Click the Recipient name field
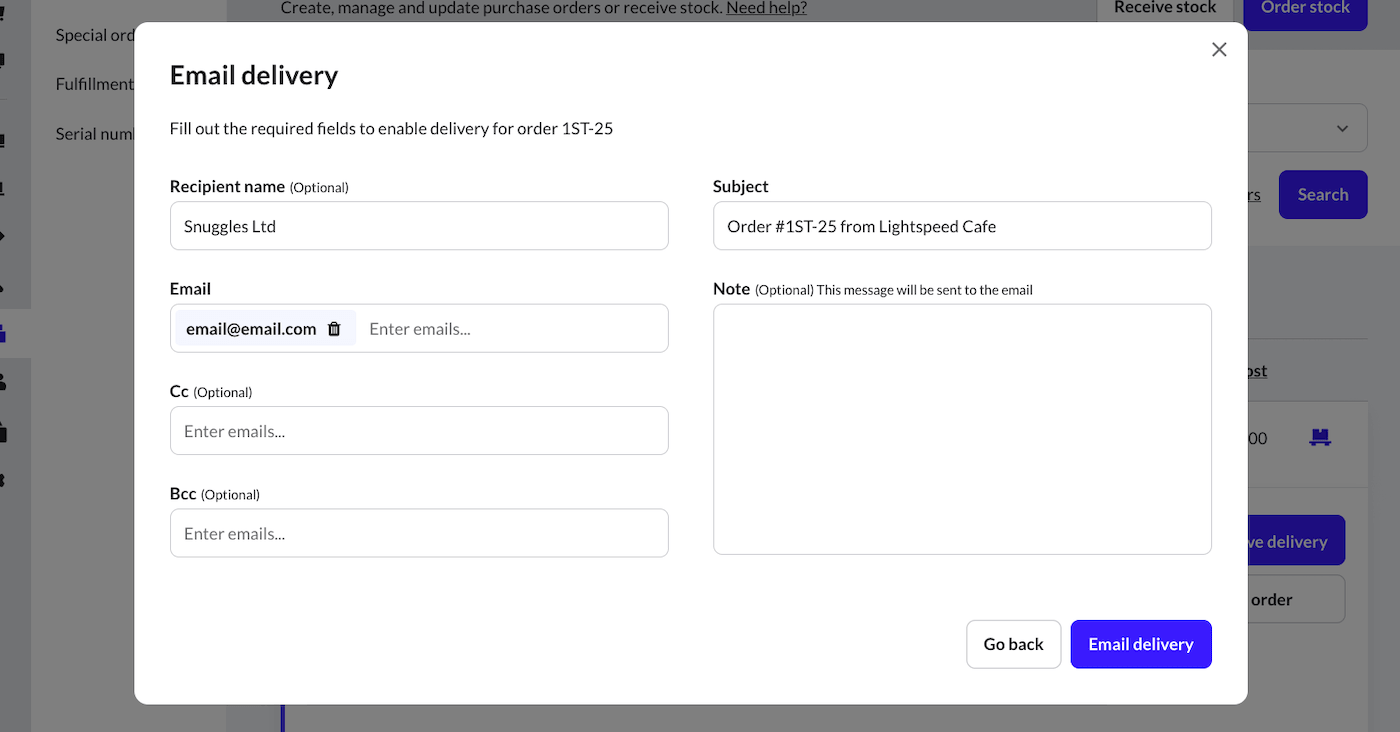The height and width of the screenshot is (732, 1400). (x=419, y=226)
